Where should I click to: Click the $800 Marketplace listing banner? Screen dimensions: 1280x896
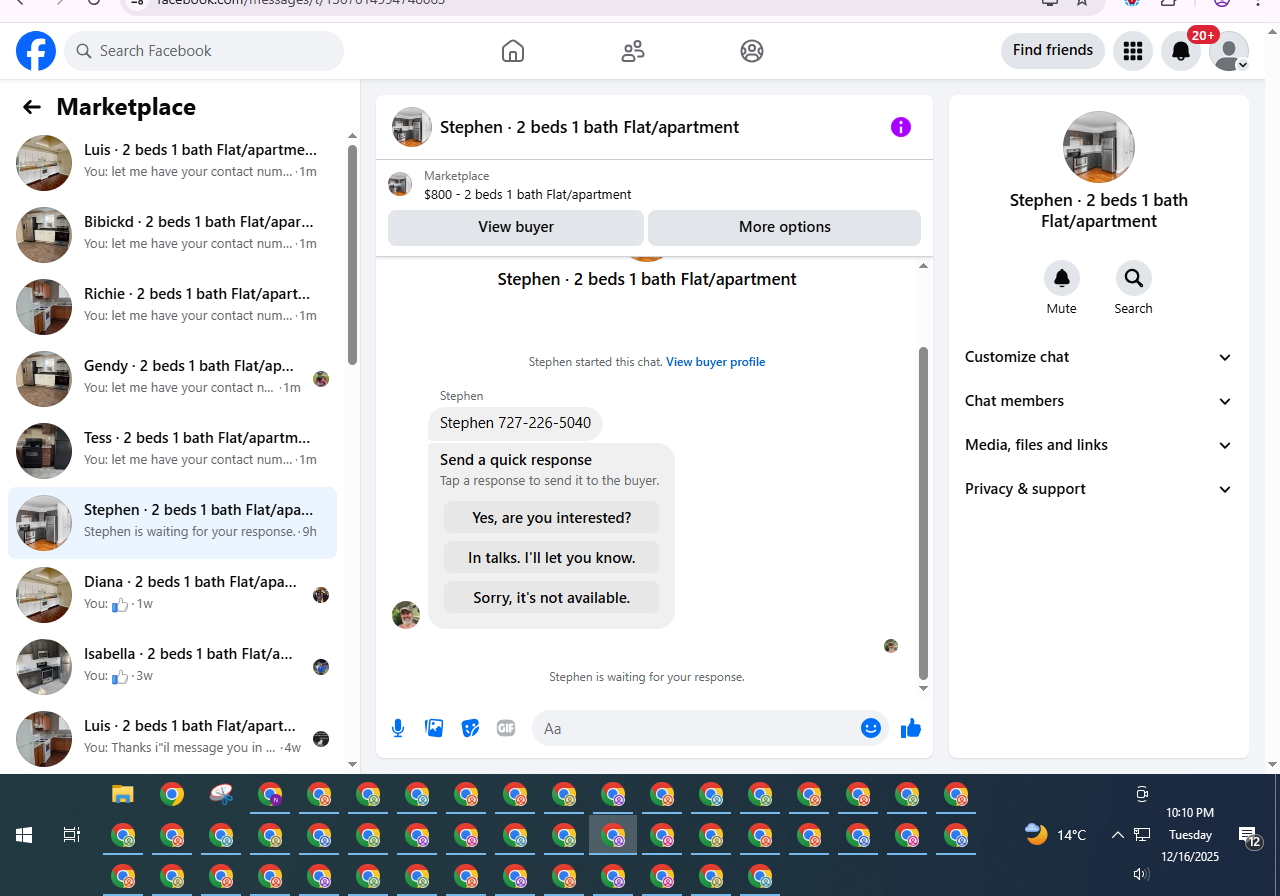[x=654, y=185]
